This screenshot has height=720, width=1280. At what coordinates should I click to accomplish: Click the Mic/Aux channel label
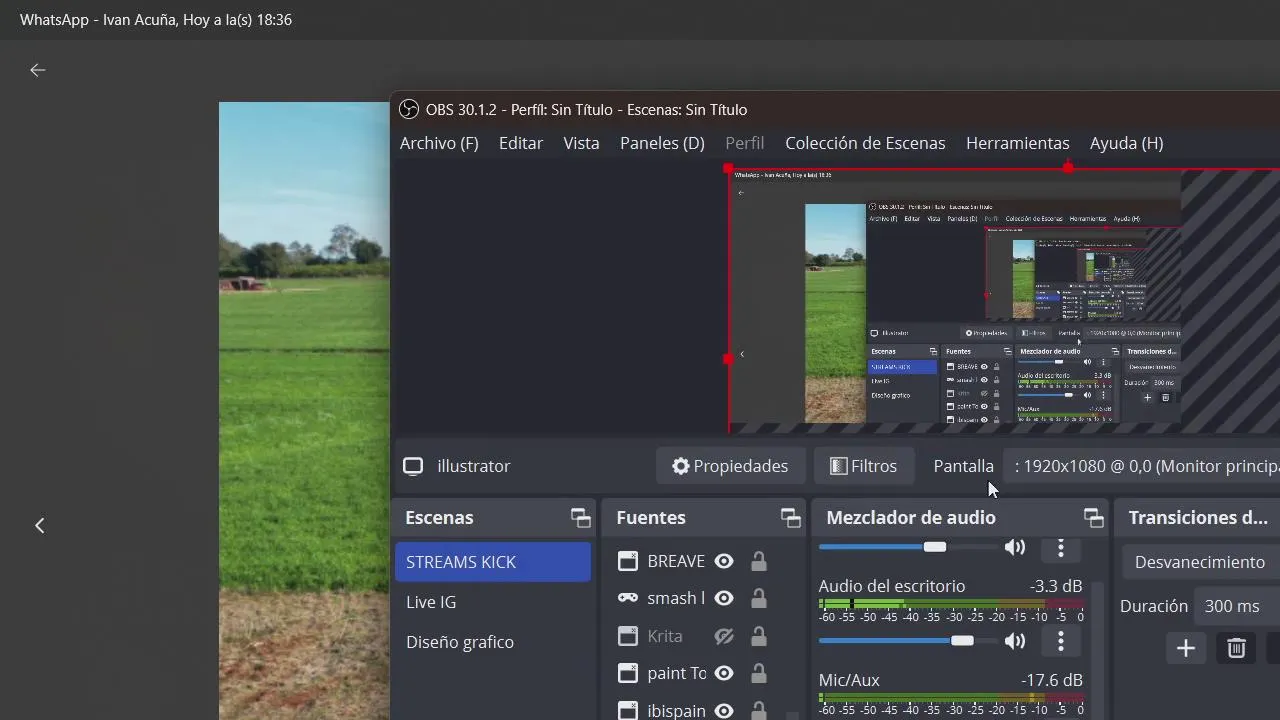(849, 680)
